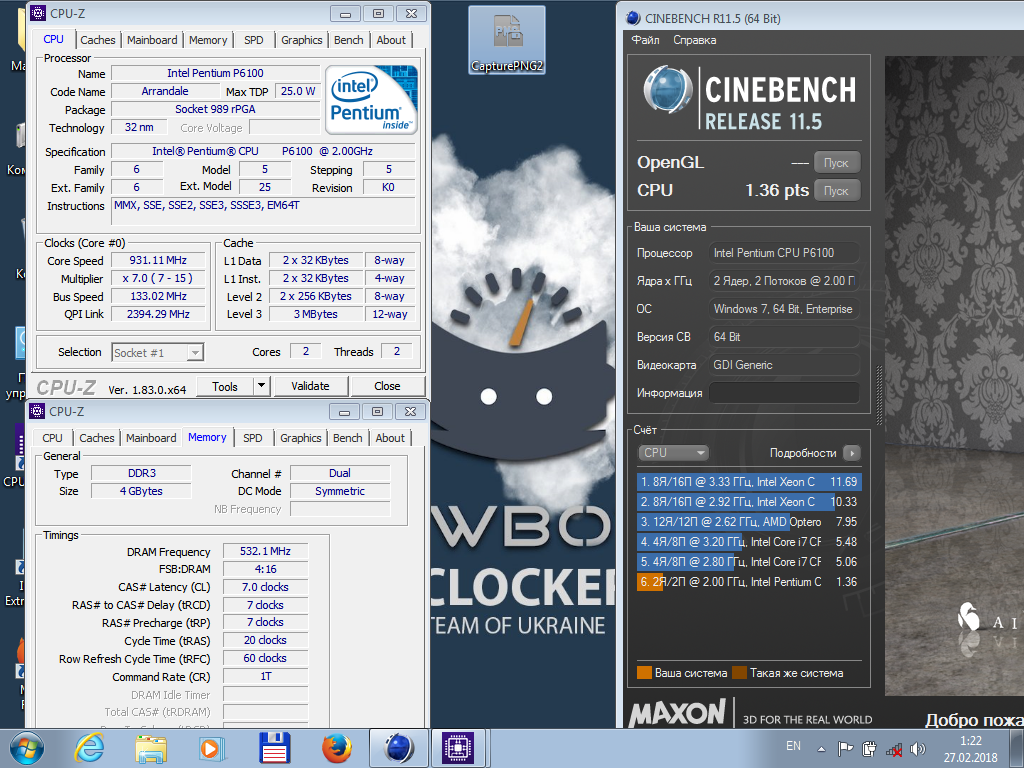Screen dimensions: 1024x768
Task: Open the CPU score type dropdown in Cinebench
Action: (x=673, y=453)
